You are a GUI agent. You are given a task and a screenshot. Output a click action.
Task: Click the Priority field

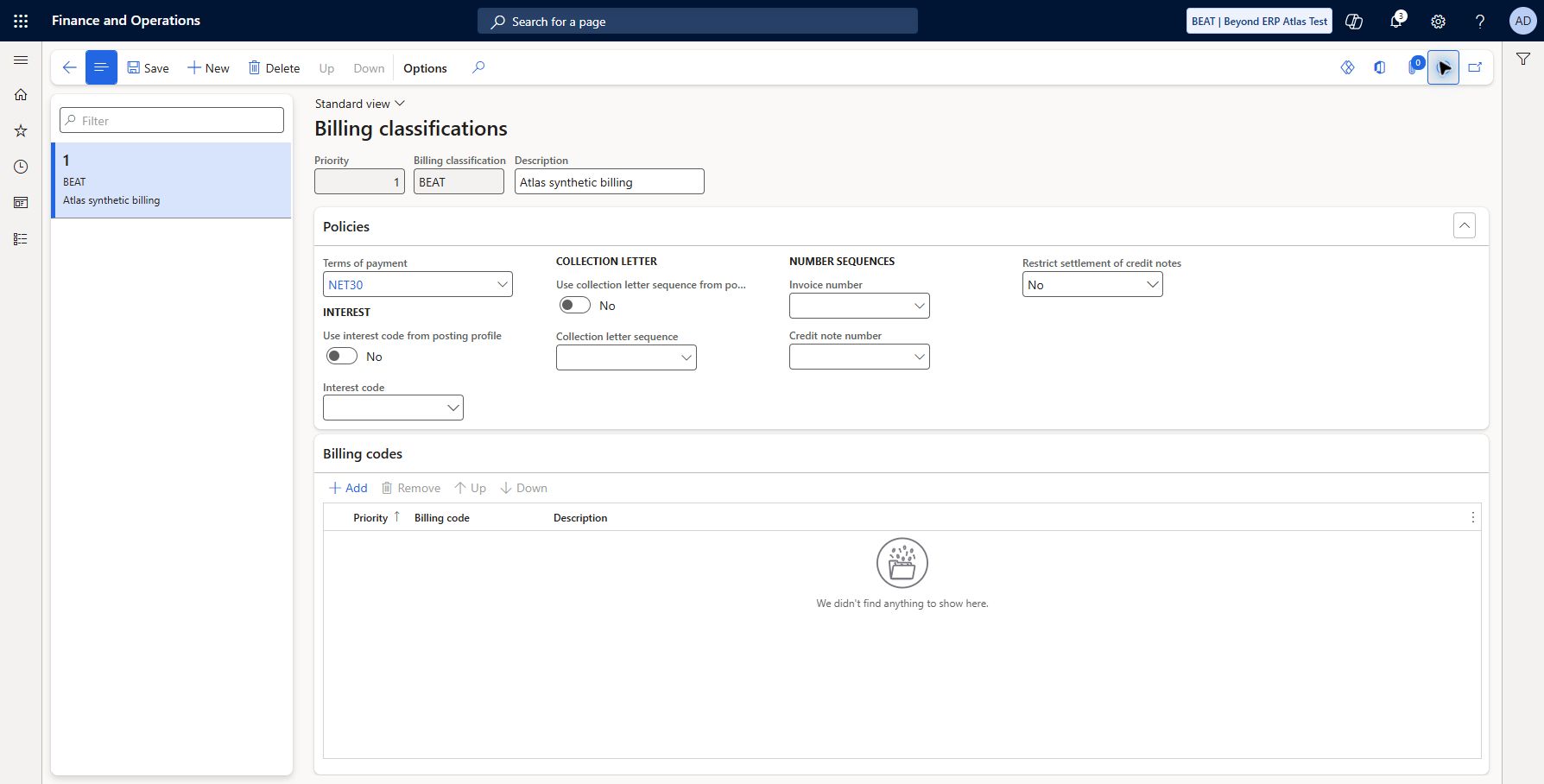pos(359,181)
